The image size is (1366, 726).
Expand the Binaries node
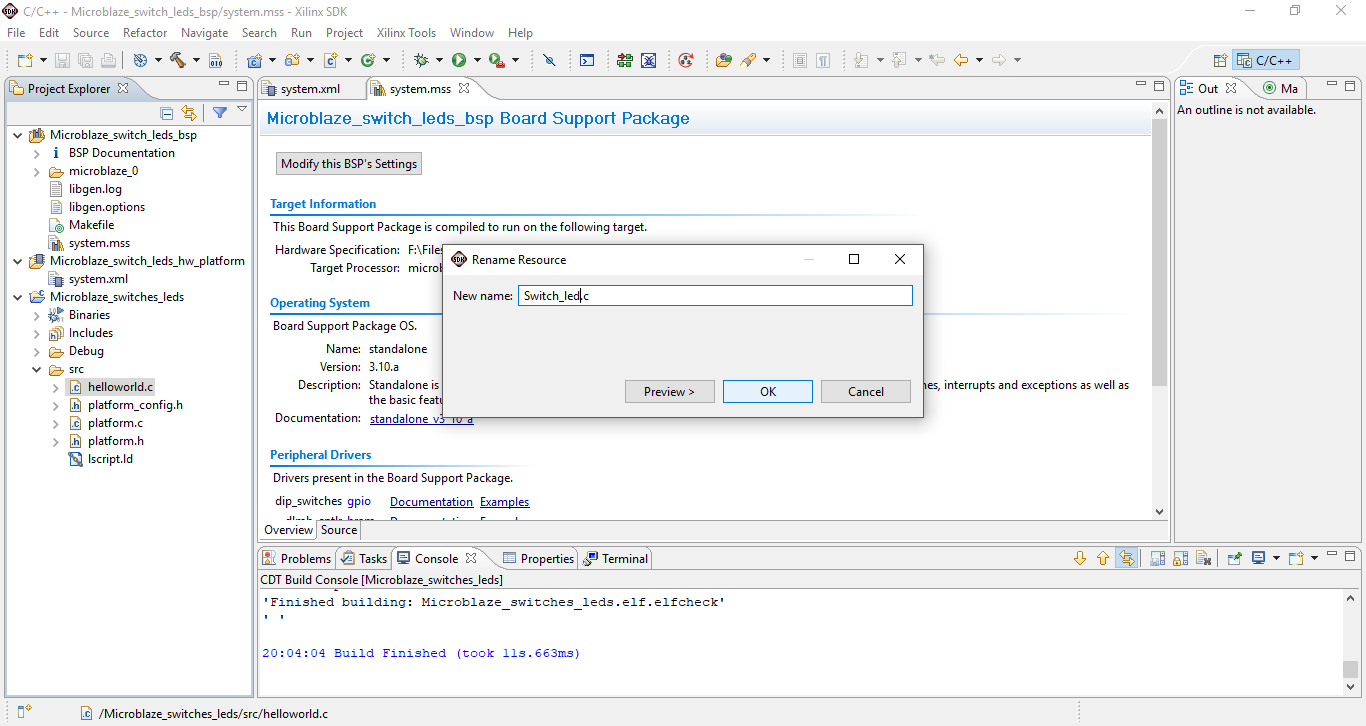pyautogui.click(x=36, y=315)
